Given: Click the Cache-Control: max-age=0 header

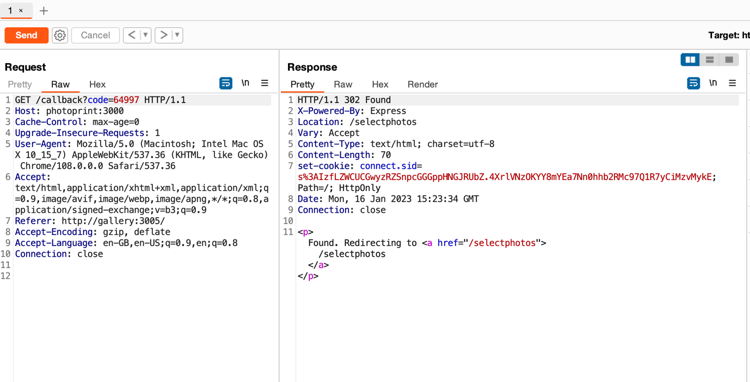Looking at the screenshot, I should [77, 122].
